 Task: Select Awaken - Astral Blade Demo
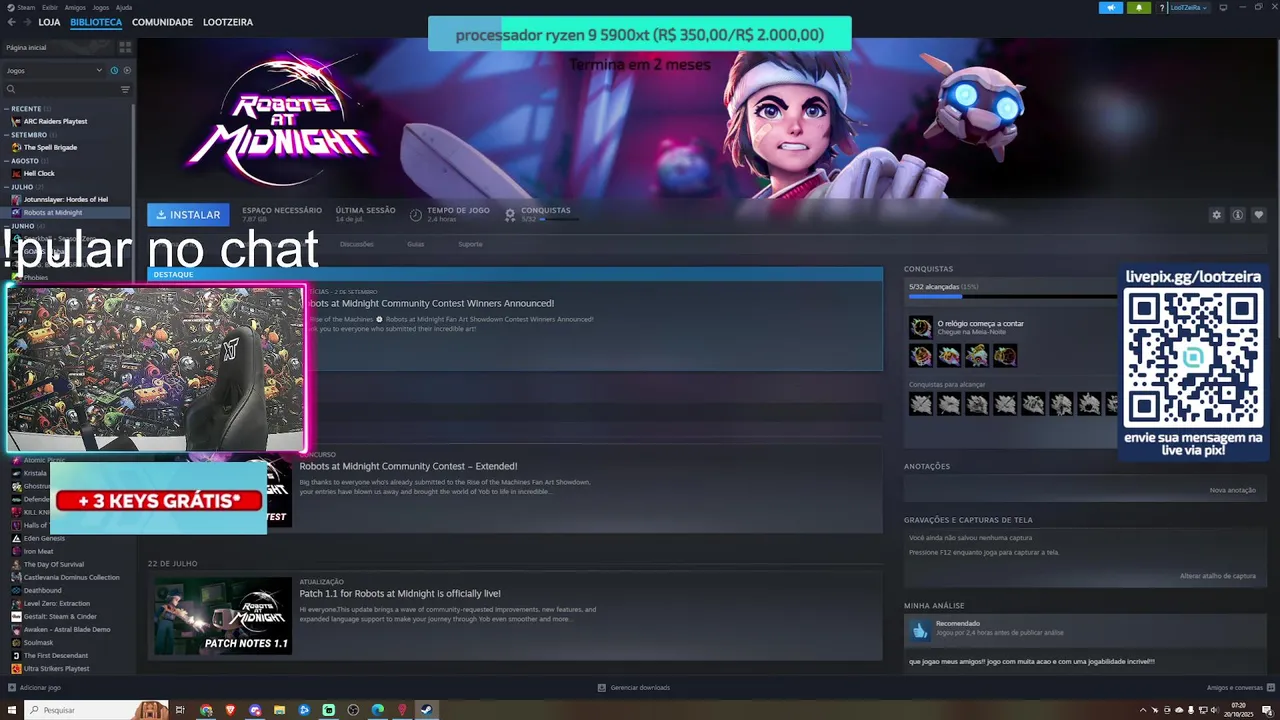point(66,629)
